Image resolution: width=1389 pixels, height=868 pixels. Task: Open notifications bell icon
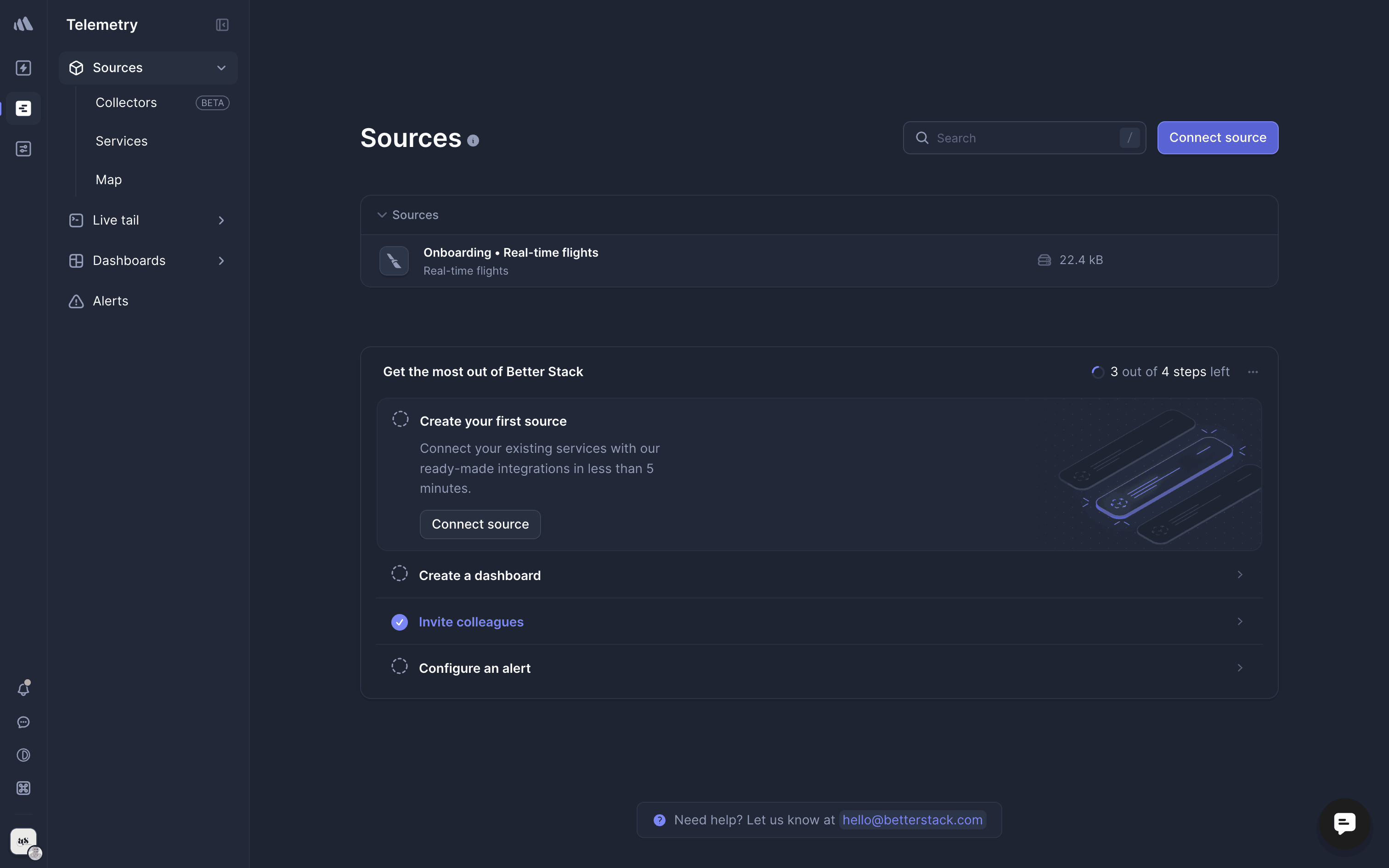point(23,688)
